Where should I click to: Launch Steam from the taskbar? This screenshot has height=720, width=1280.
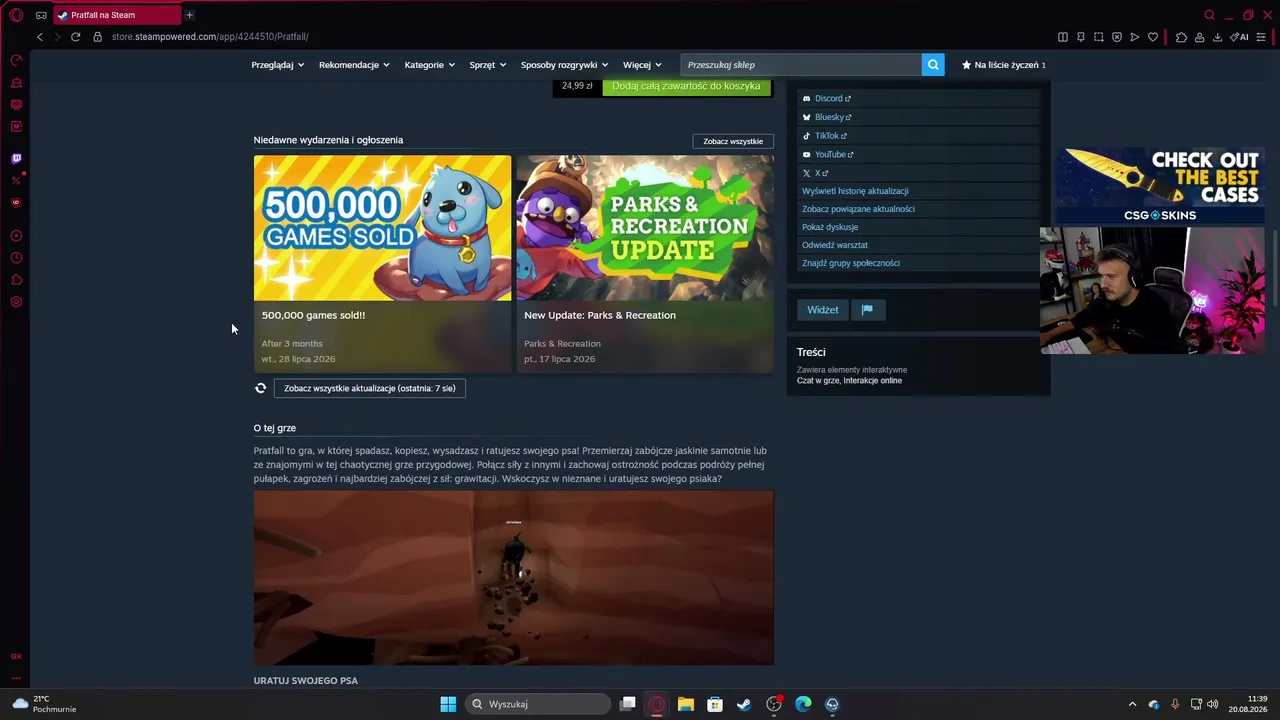point(744,704)
